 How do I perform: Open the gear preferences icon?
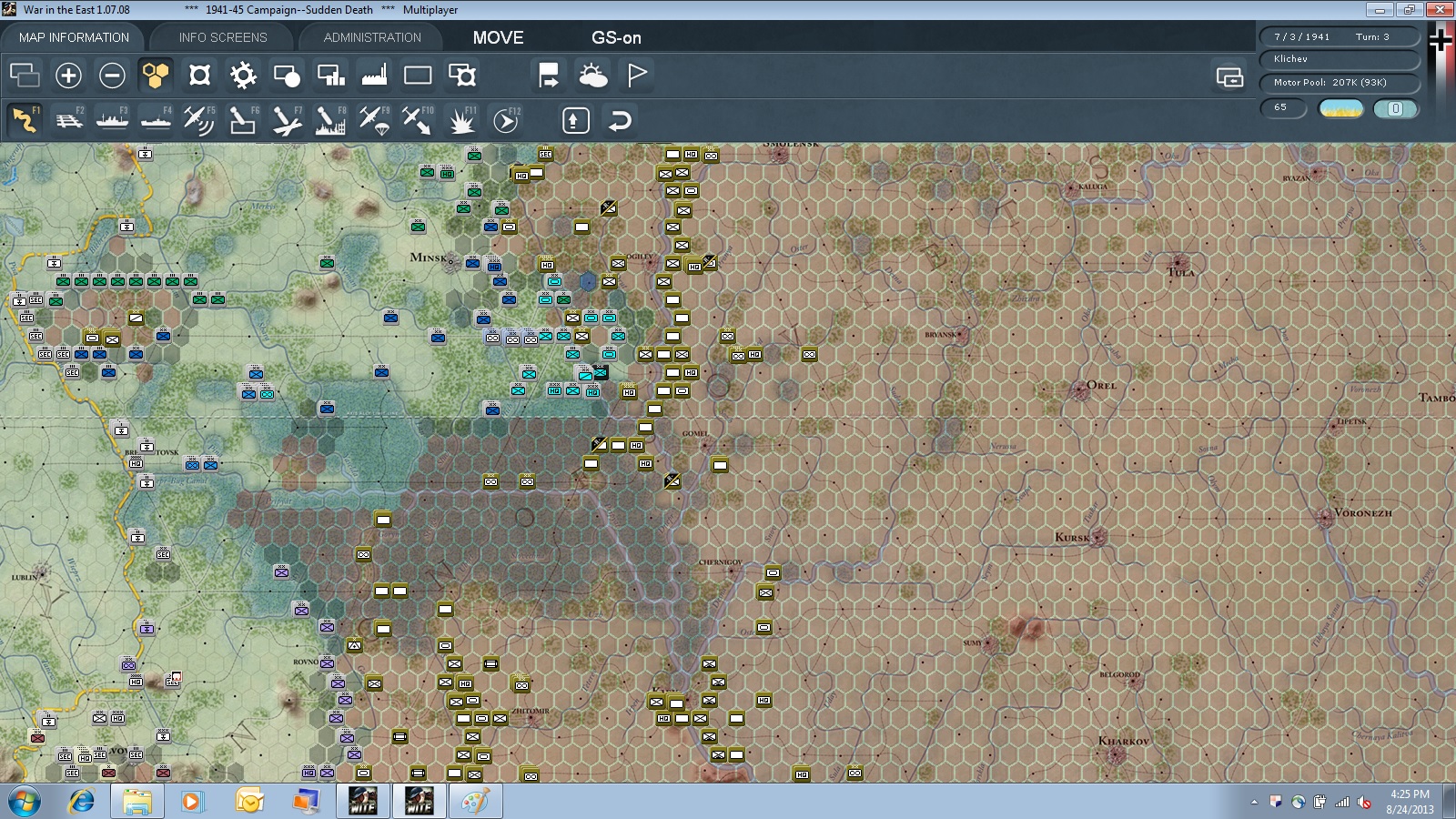[243, 76]
